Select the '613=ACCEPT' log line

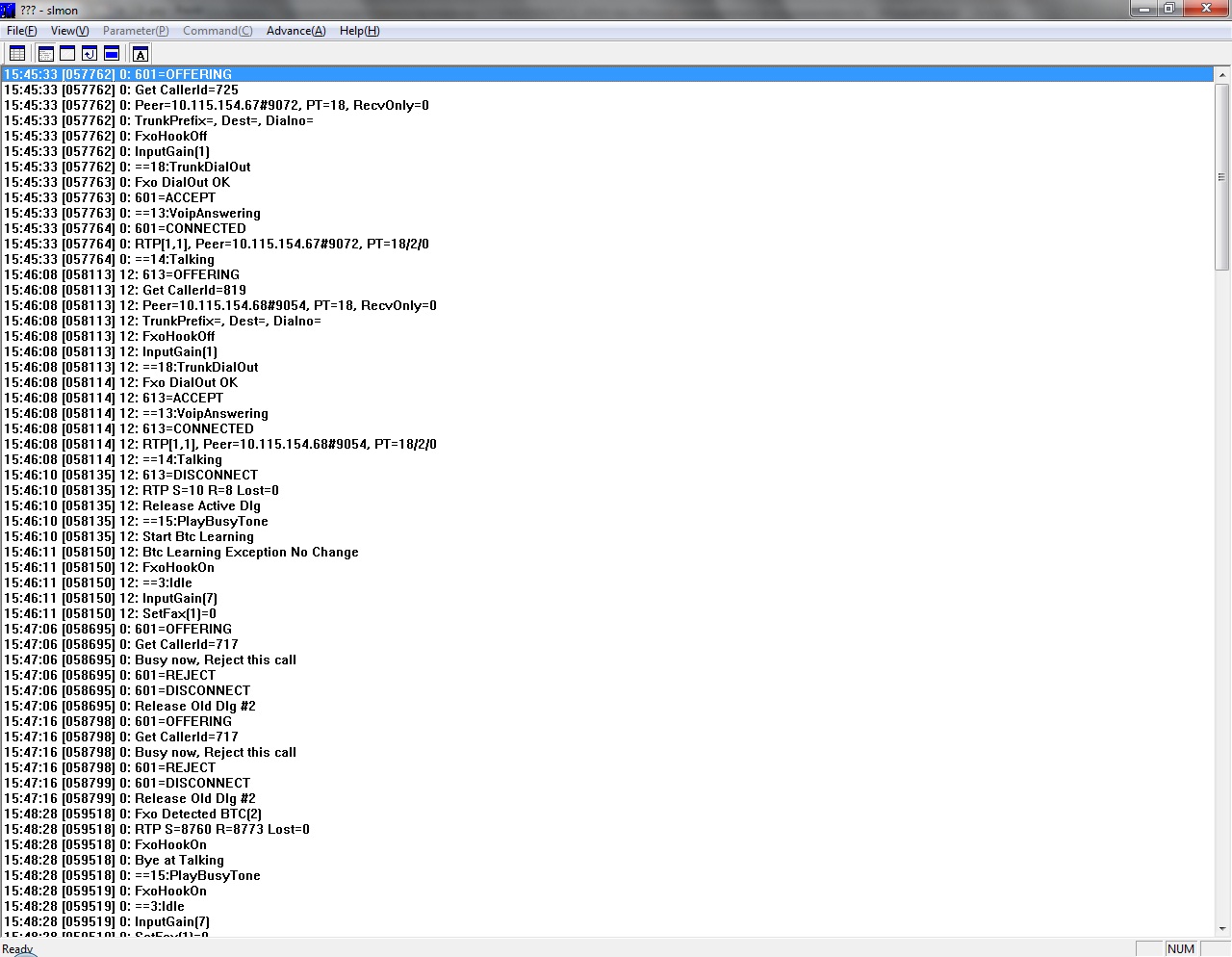tap(607, 398)
